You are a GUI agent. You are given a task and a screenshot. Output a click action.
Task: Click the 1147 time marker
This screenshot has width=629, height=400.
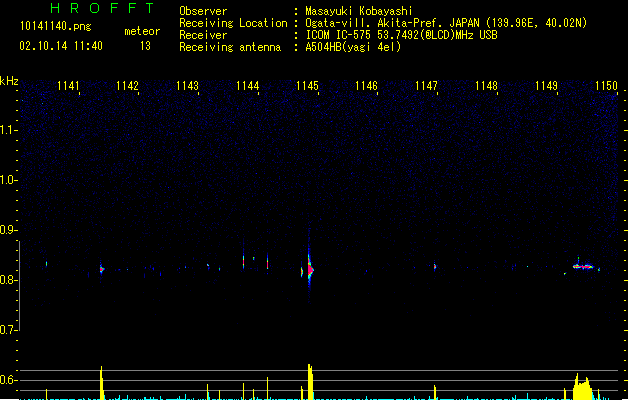click(426, 86)
